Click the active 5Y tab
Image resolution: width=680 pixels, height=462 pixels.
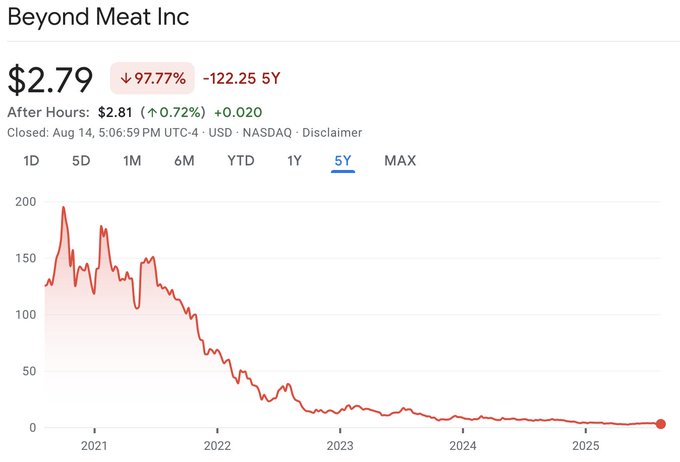click(x=343, y=160)
